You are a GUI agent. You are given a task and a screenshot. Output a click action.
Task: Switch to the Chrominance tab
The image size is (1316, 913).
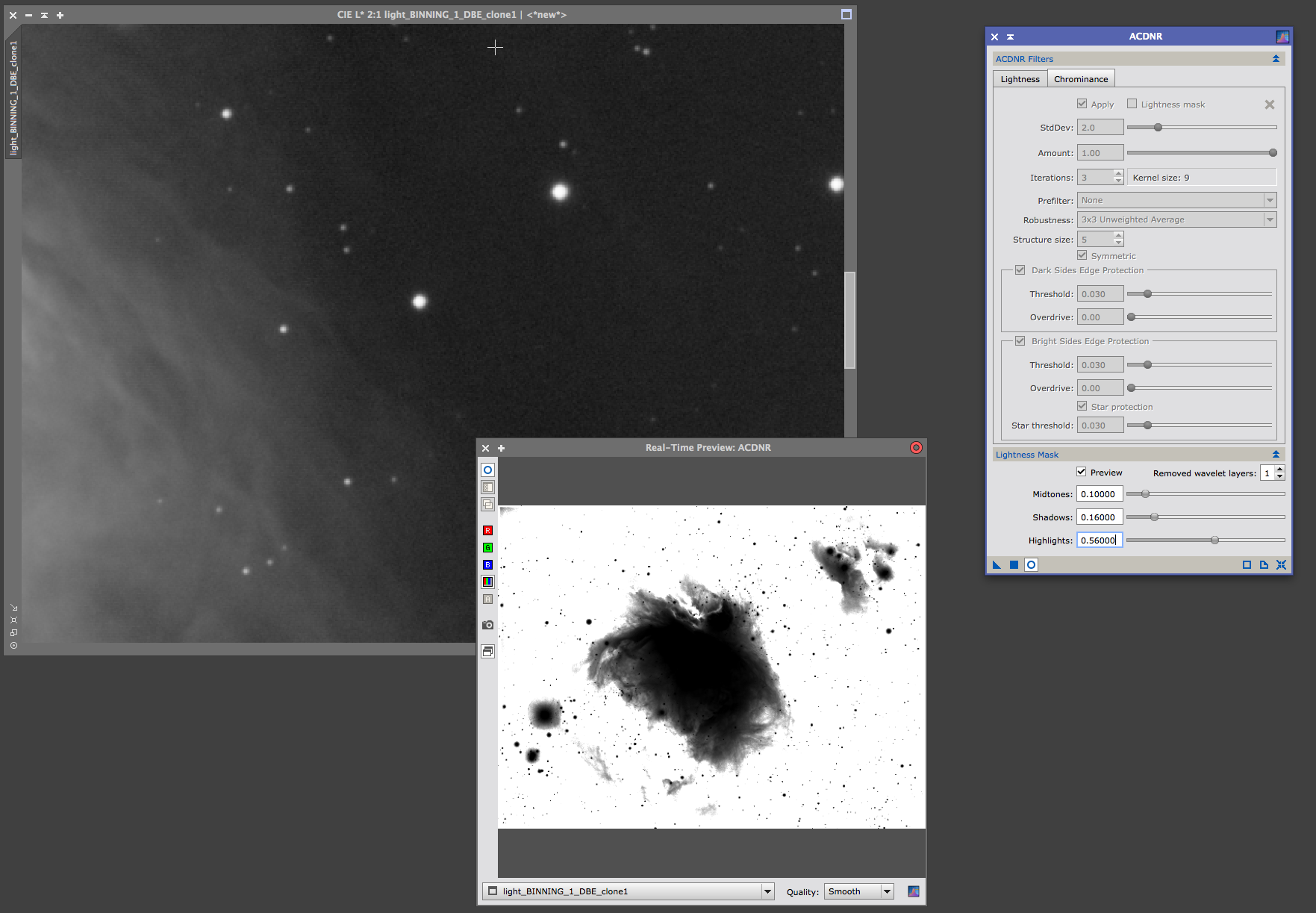(1080, 79)
